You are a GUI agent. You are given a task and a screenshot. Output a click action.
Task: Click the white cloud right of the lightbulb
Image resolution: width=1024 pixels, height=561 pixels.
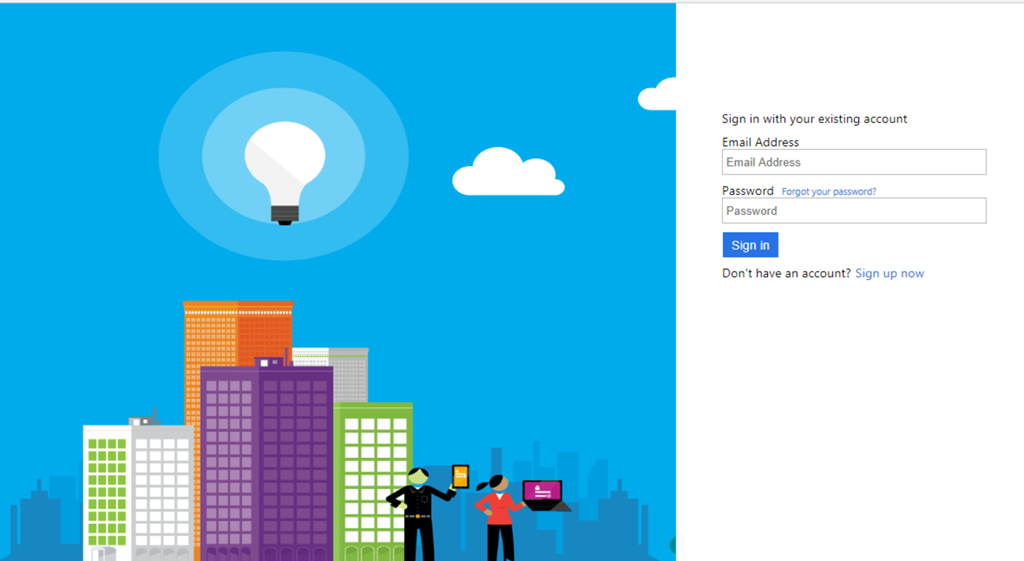coord(507,173)
